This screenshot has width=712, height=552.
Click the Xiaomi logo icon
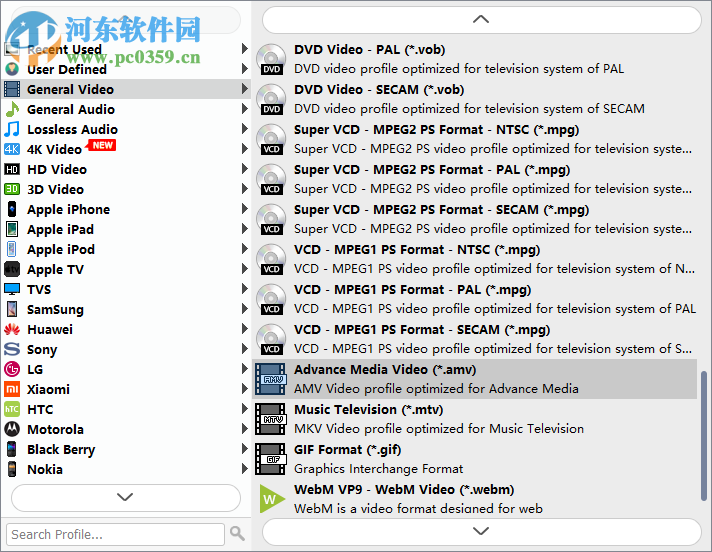[x=12, y=389]
